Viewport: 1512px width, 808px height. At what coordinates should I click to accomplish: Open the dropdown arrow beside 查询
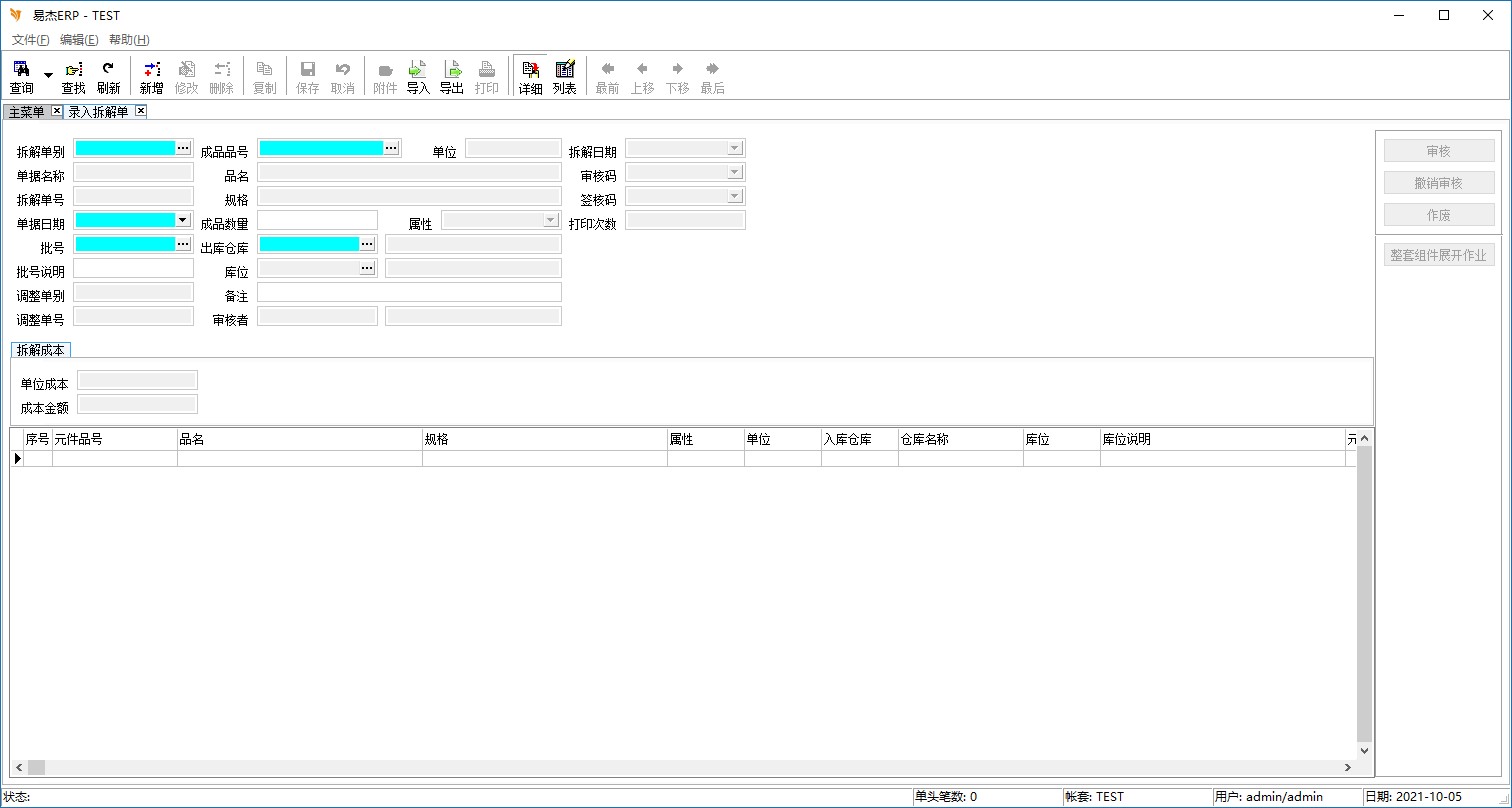[48, 76]
